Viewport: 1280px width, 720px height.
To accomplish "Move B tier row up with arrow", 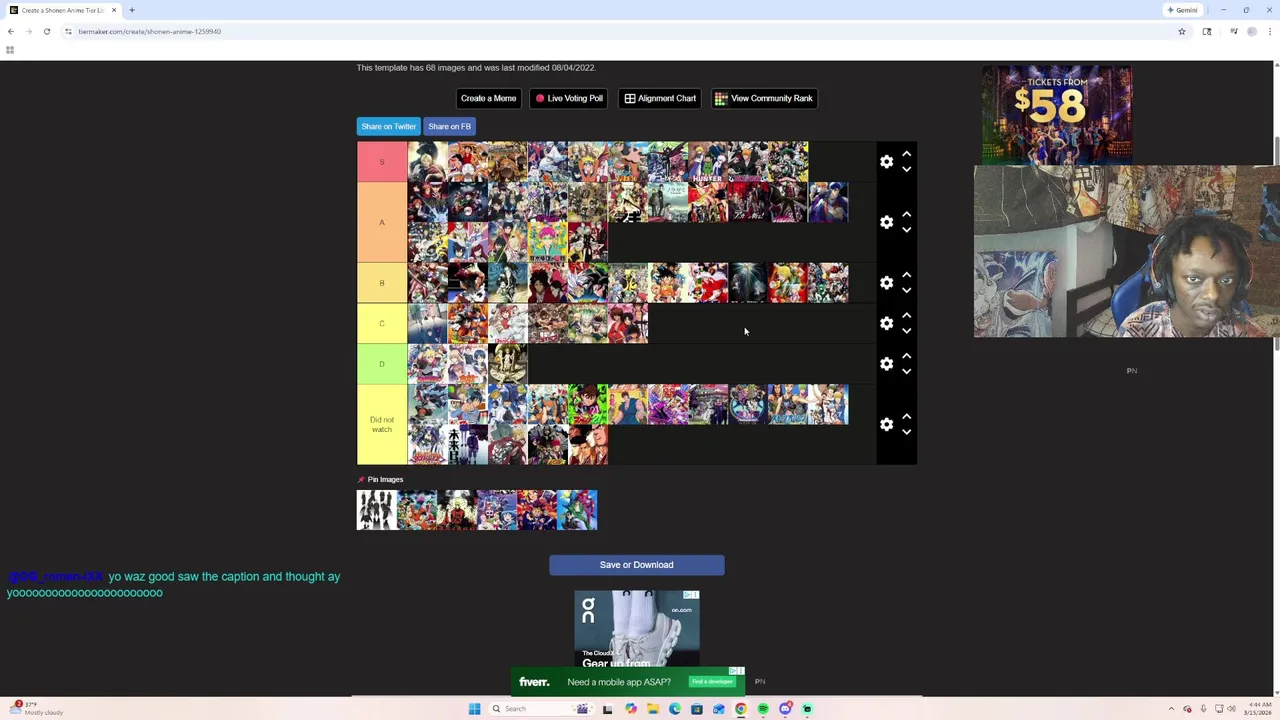I will pos(906,275).
